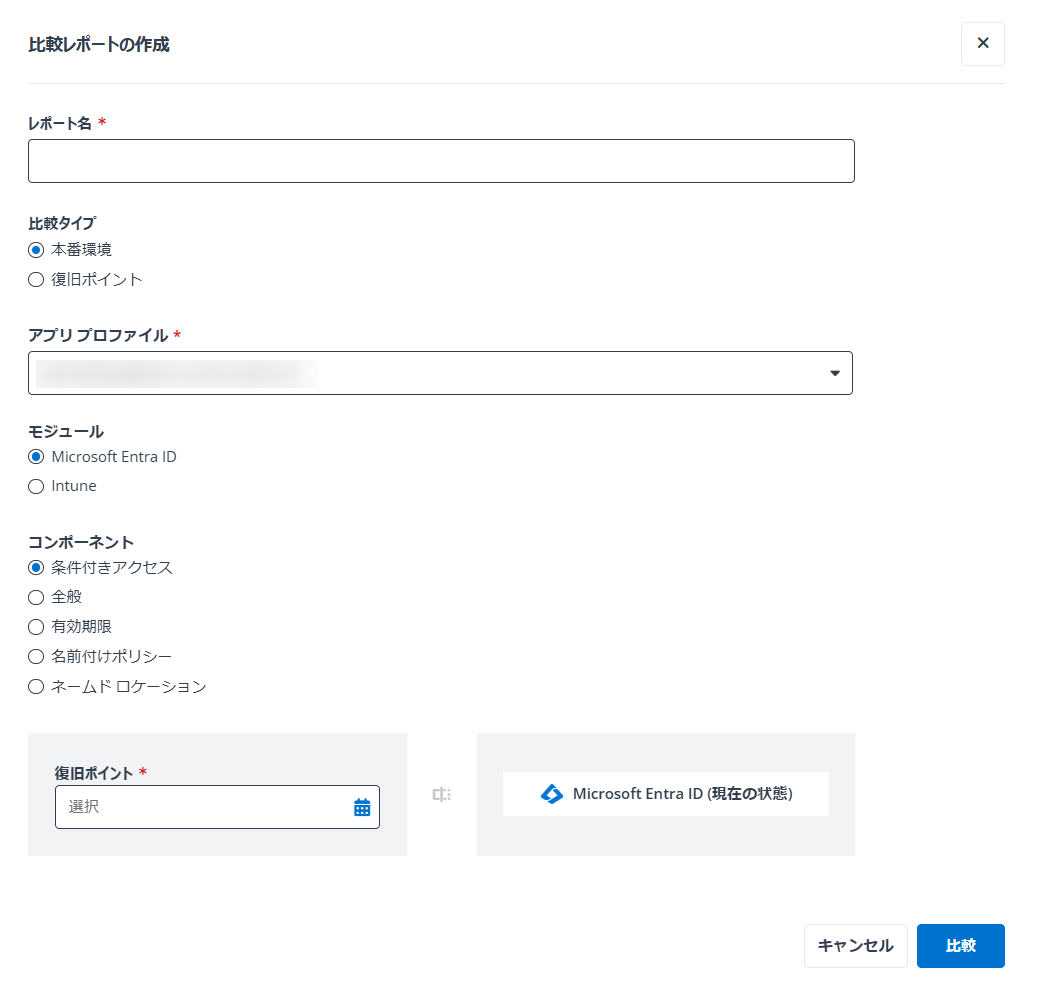Open the アプリ プロファイル dropdown
The height and width of the screenshot is (981, 1041).
click(x=440, y=373)
